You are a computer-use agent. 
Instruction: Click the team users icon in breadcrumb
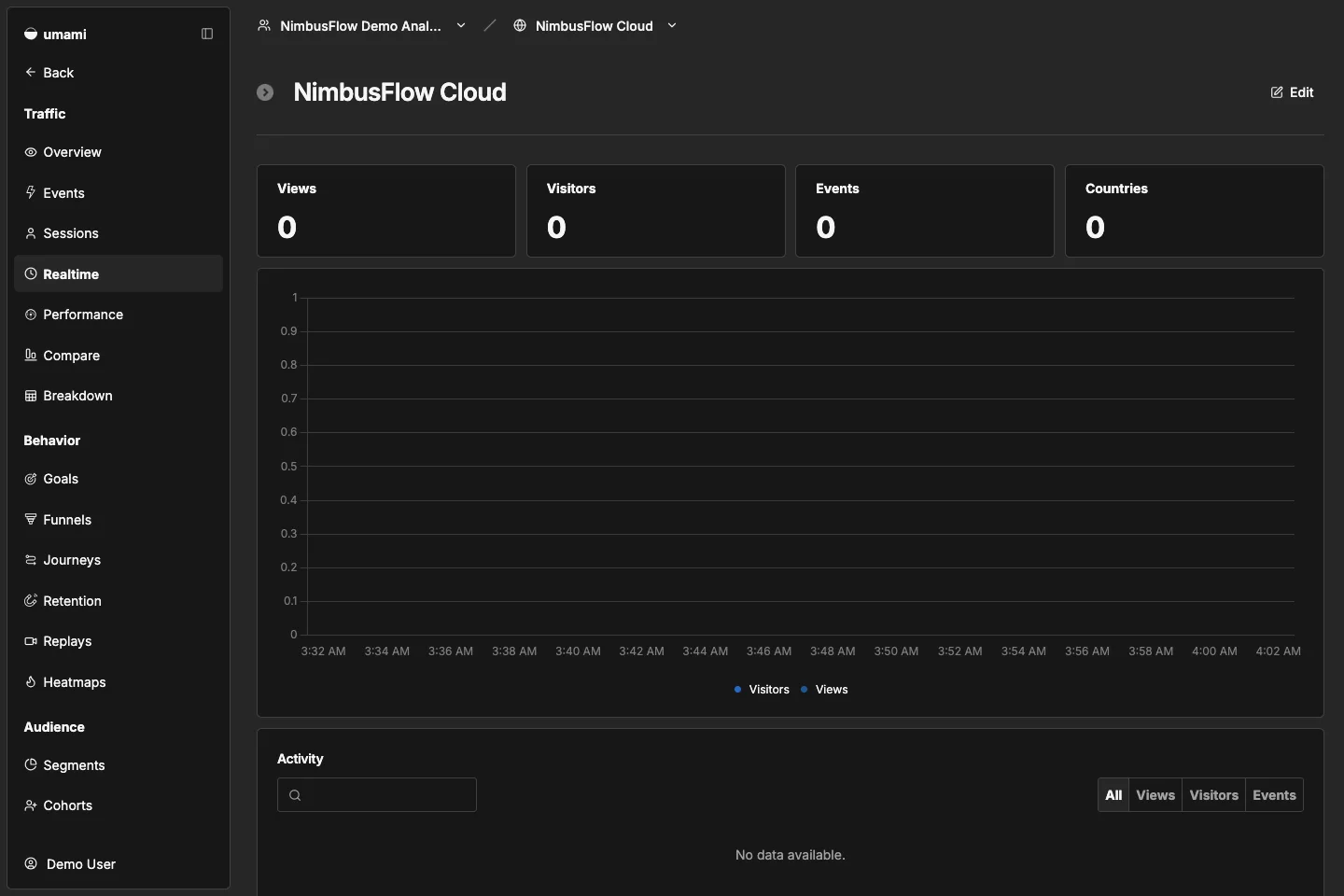click(x=264, y=25)
